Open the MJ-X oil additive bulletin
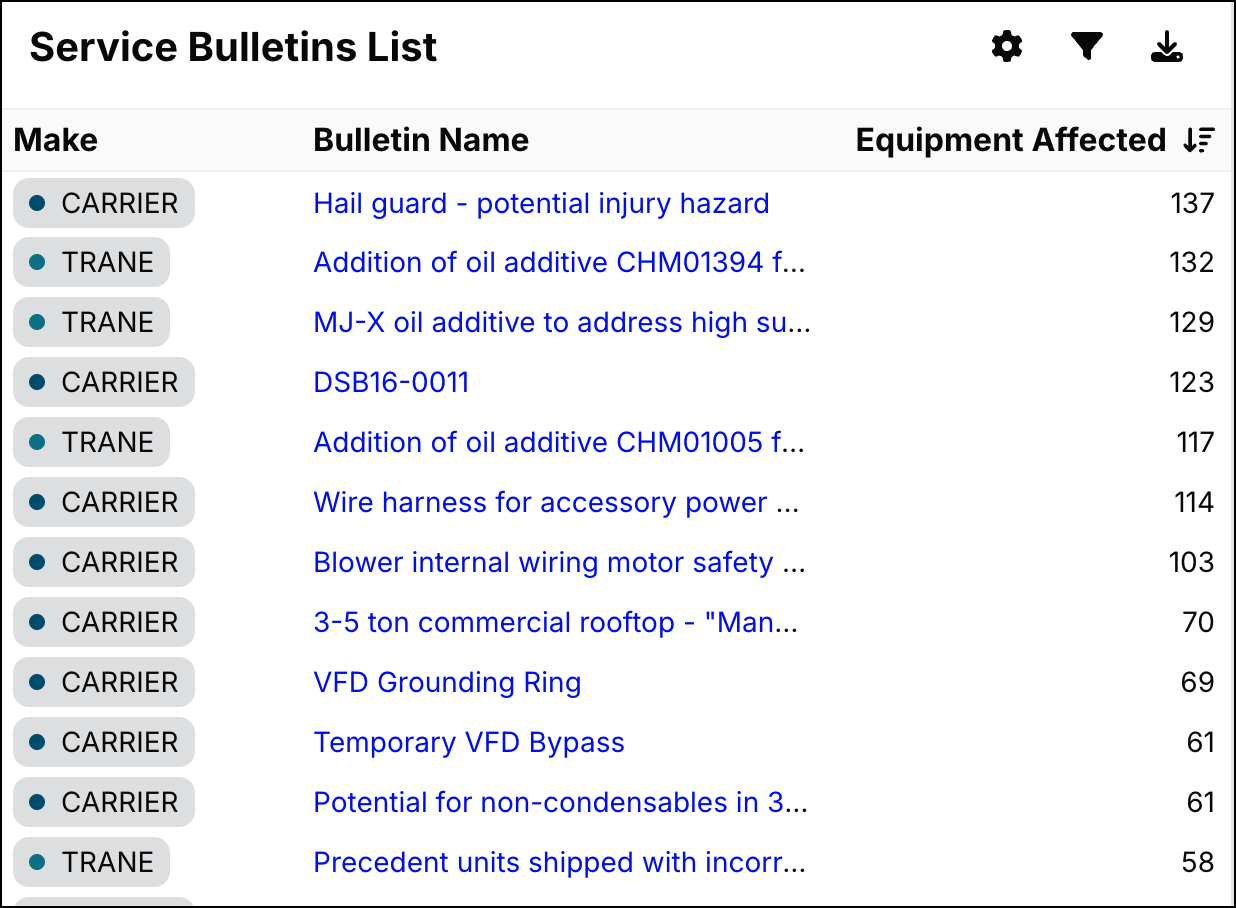1236x908 pixels. [x=561, y=322]
